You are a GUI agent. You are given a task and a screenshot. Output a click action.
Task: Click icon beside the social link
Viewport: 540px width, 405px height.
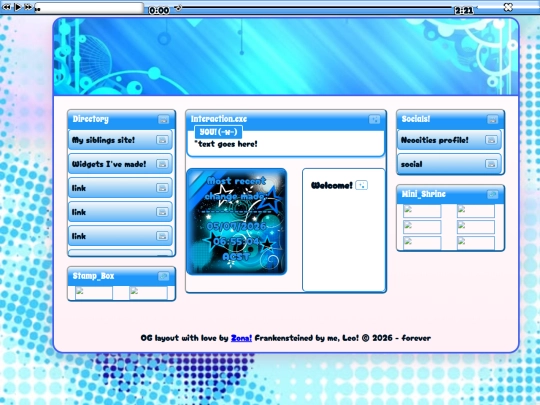point(491,164)
